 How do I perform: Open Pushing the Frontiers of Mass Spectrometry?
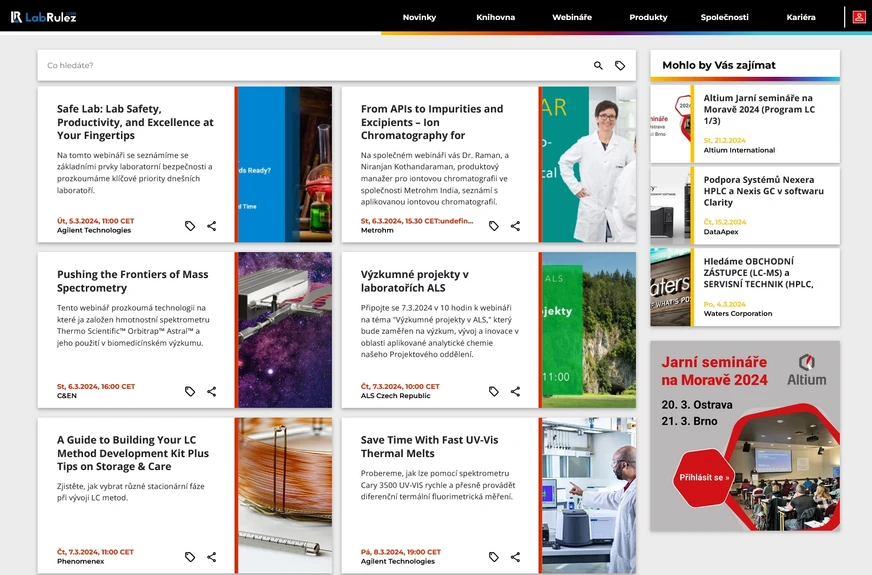tap(132, 281)
